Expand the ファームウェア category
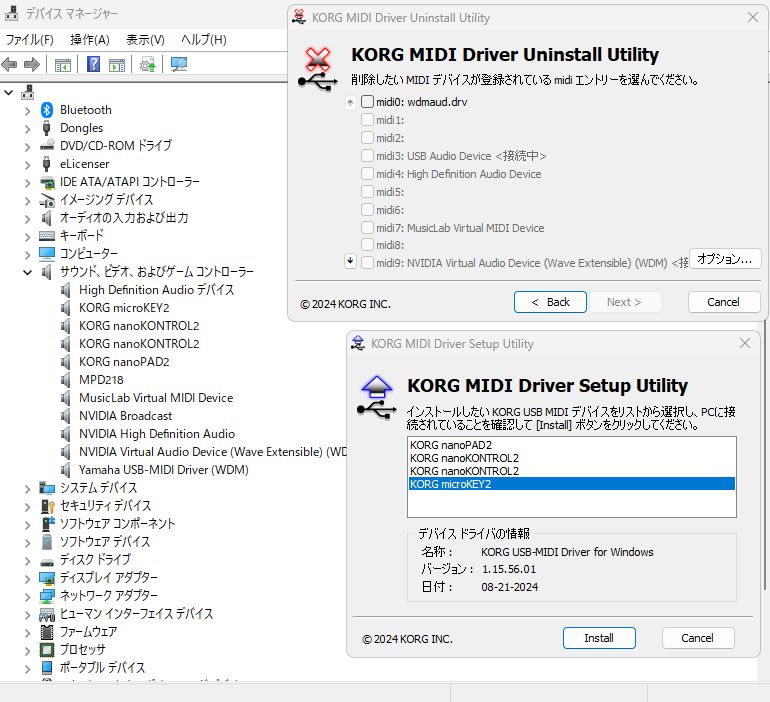The height and width of the screenshot is (702, 770). (x=28, y=632)
